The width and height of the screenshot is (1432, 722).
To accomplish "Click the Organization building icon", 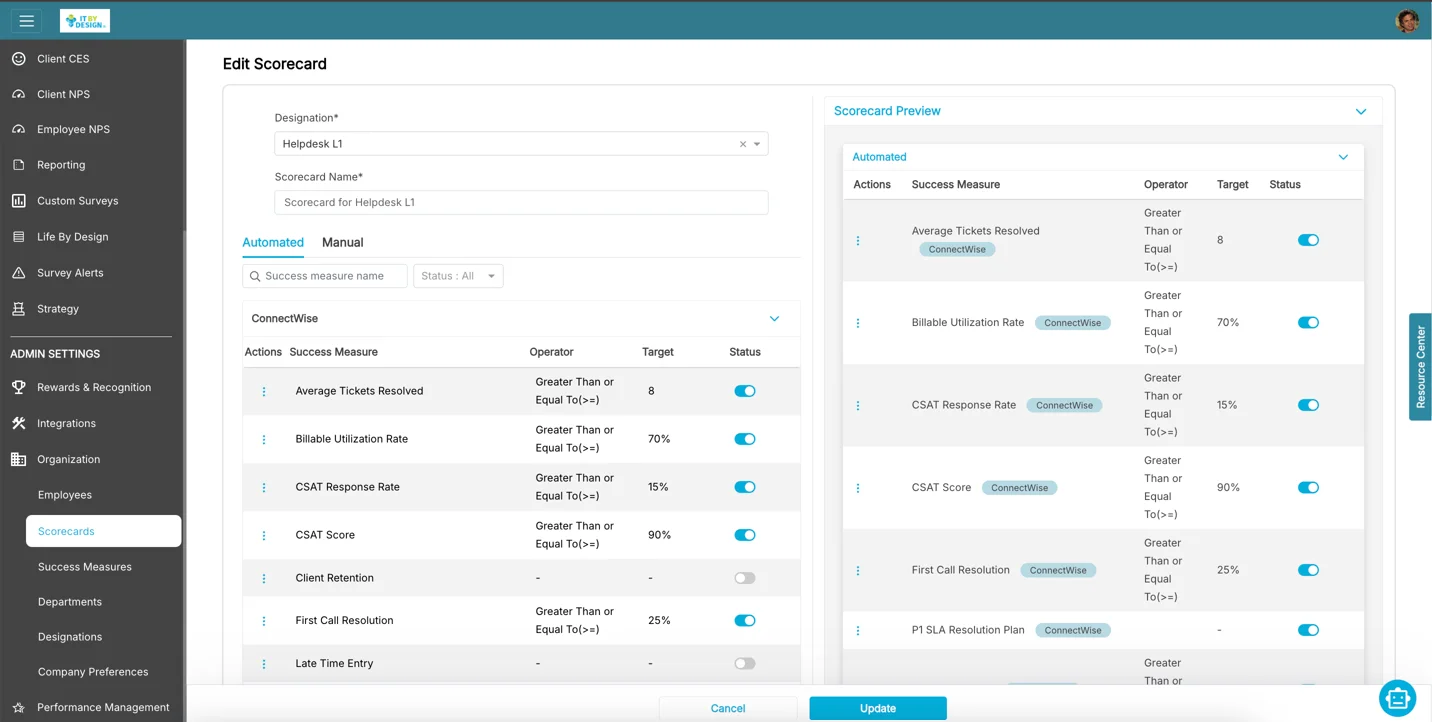I will click(18, 459).
